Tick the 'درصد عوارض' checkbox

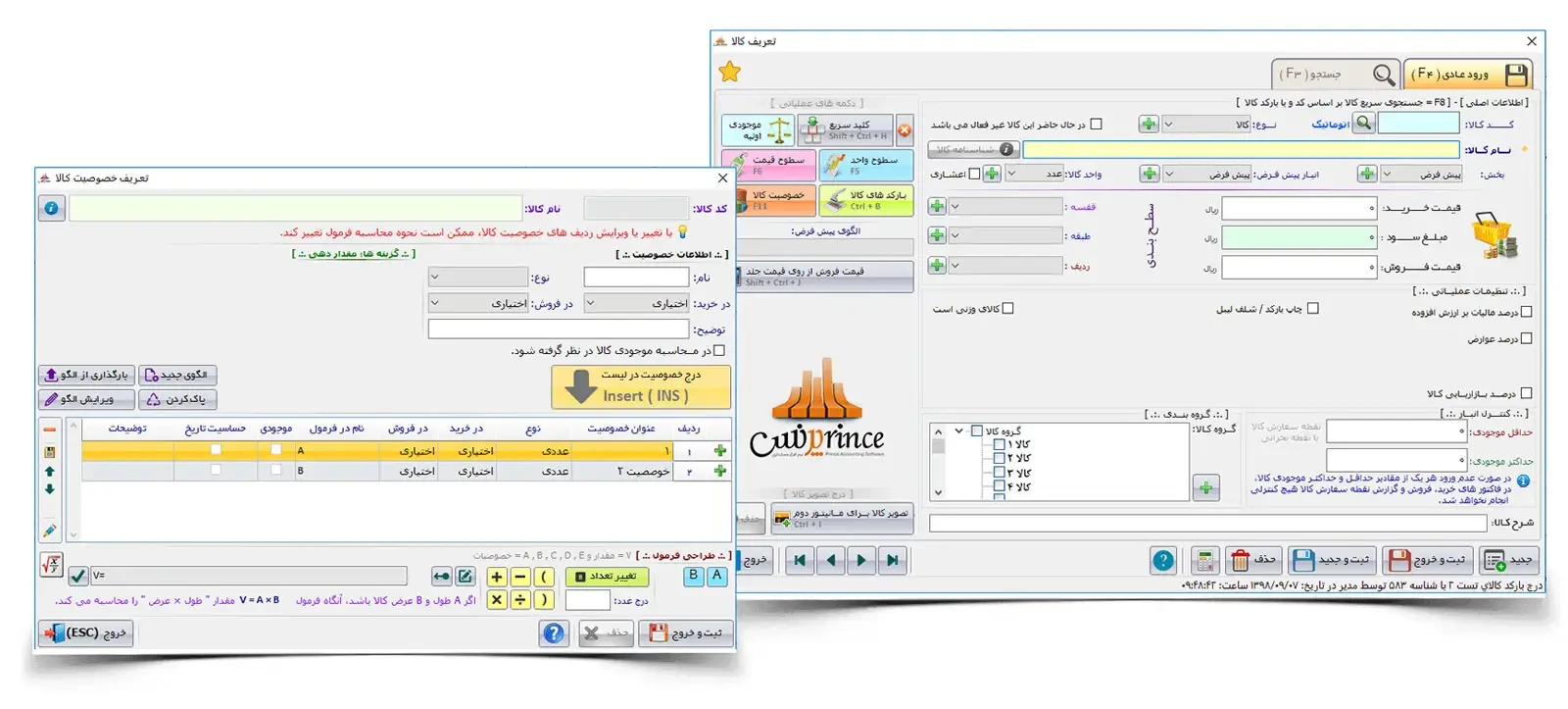pos(1525,338)
